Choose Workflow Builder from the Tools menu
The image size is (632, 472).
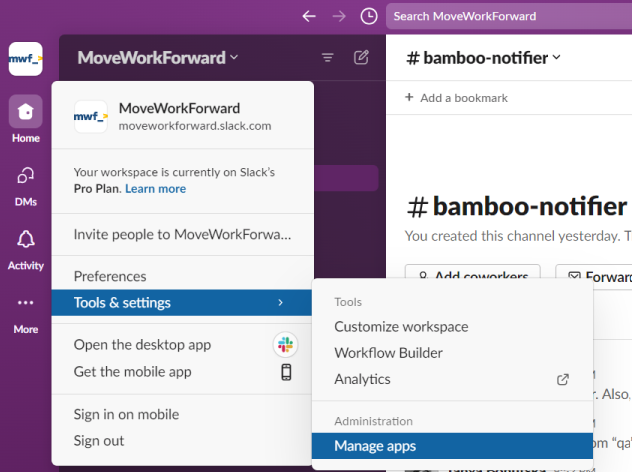point(388,353)
